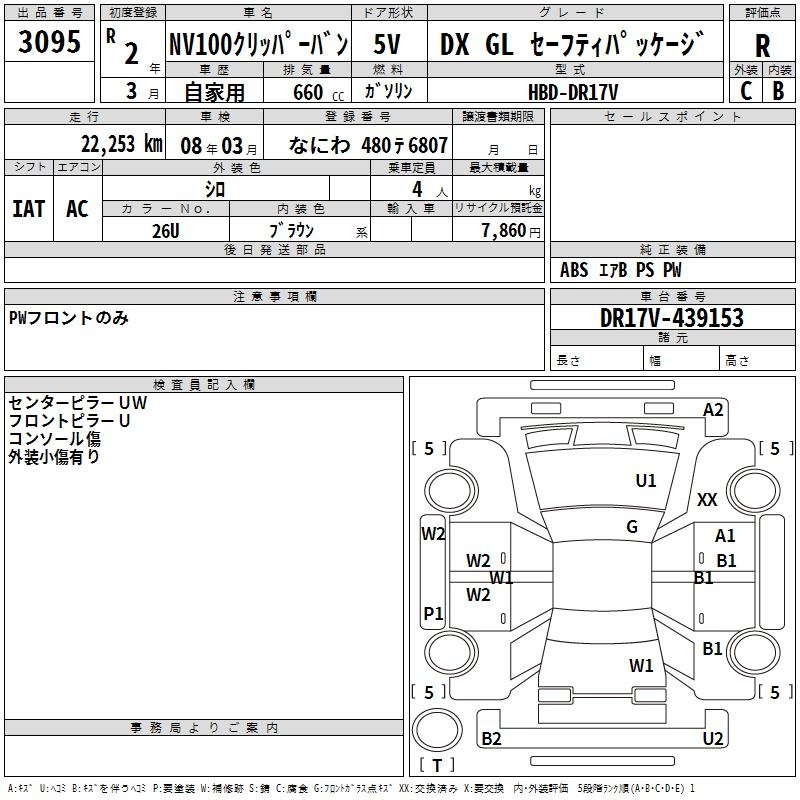The image size is (800, 800).
Task: Click inspector note 外装小傷有り
Action: point(54,457)
